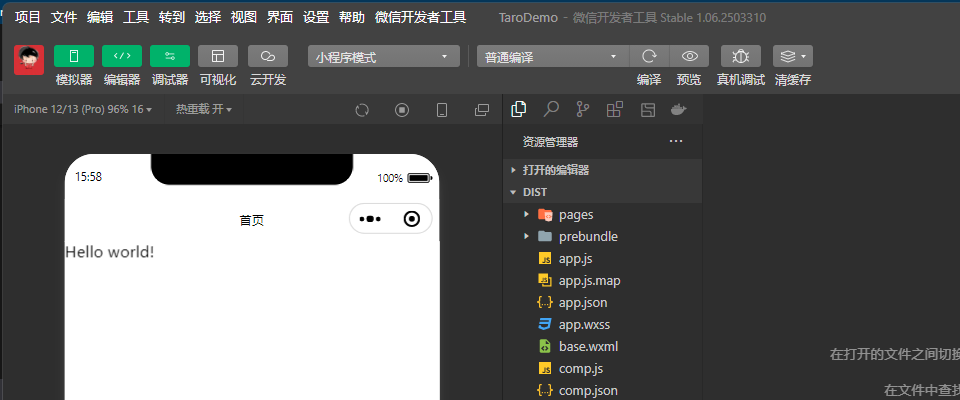Click the user avatar in toolbar
This screenshot has width=960, height=400.
click(x=29, y=60)
